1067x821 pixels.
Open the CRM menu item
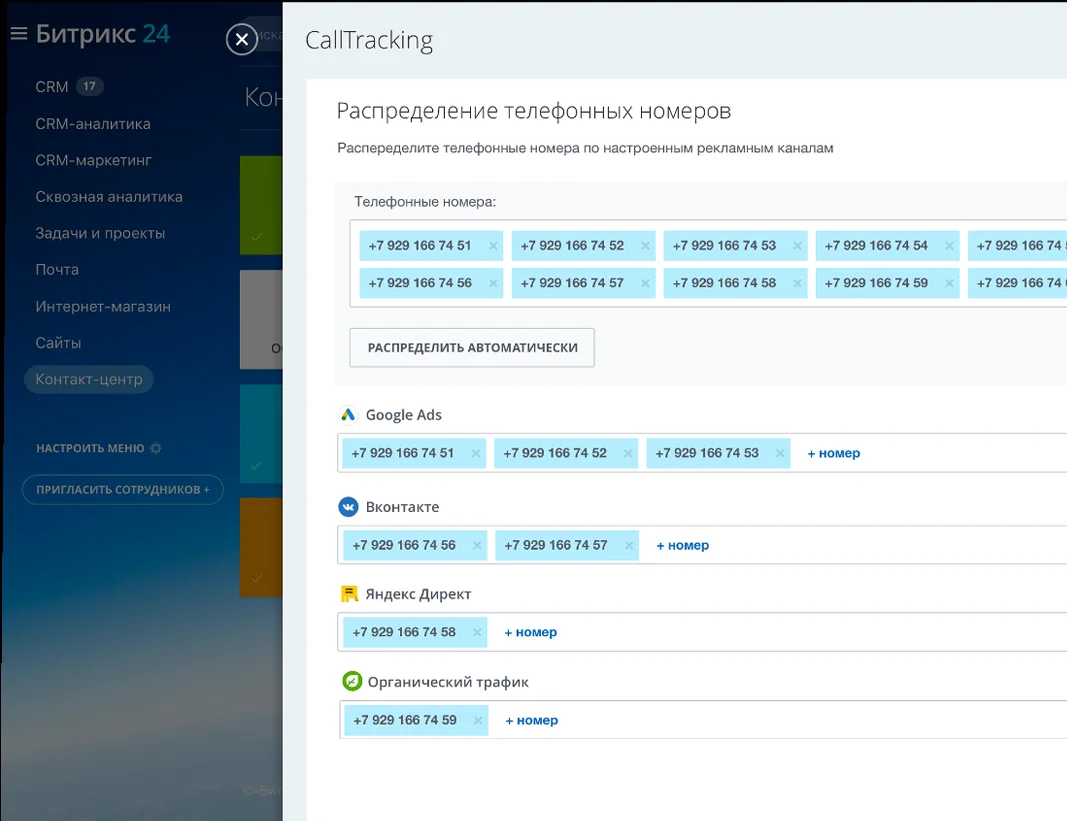pyautogui.click(x=52, y=86)
